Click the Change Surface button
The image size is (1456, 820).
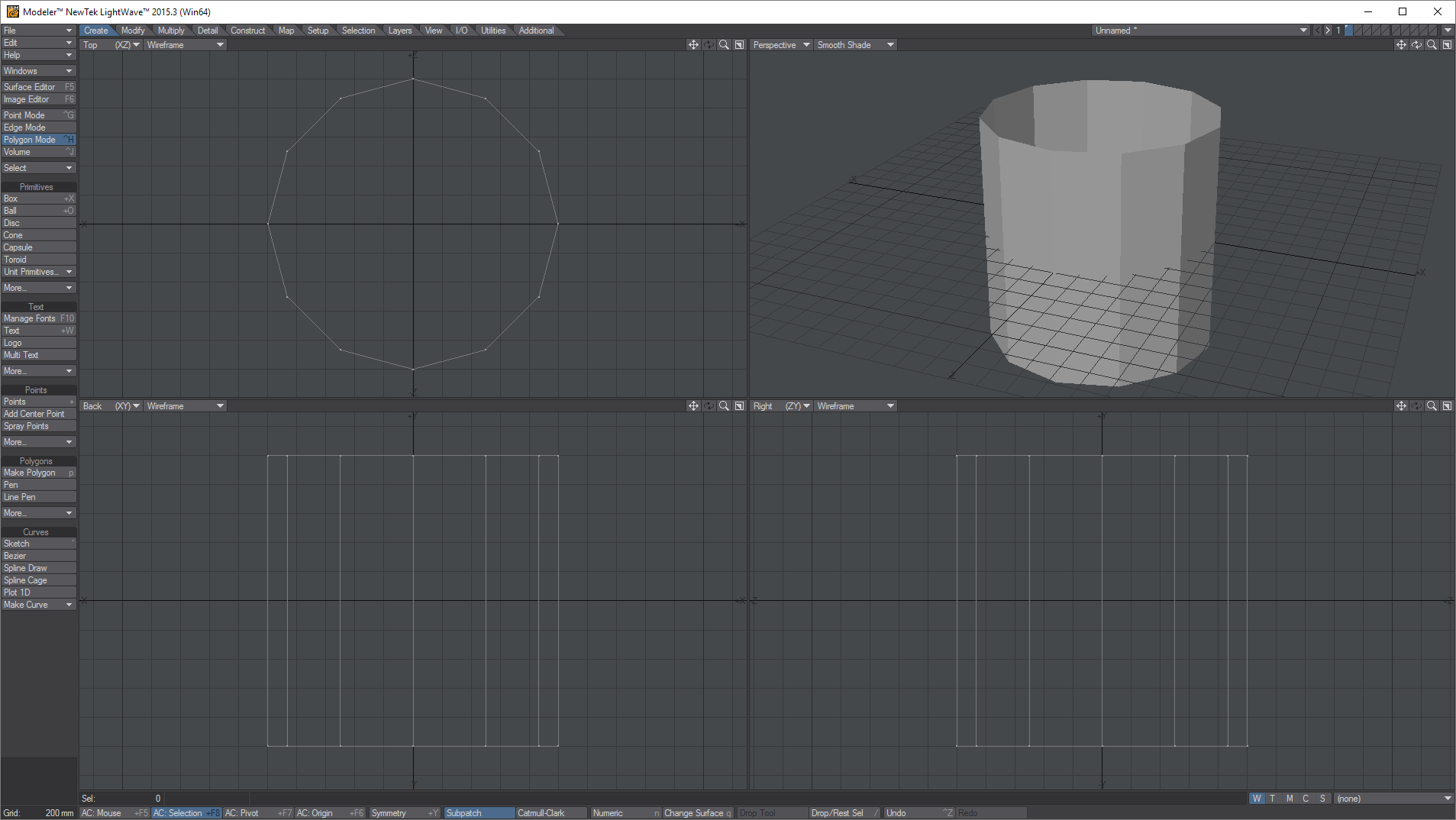[697, 813]
